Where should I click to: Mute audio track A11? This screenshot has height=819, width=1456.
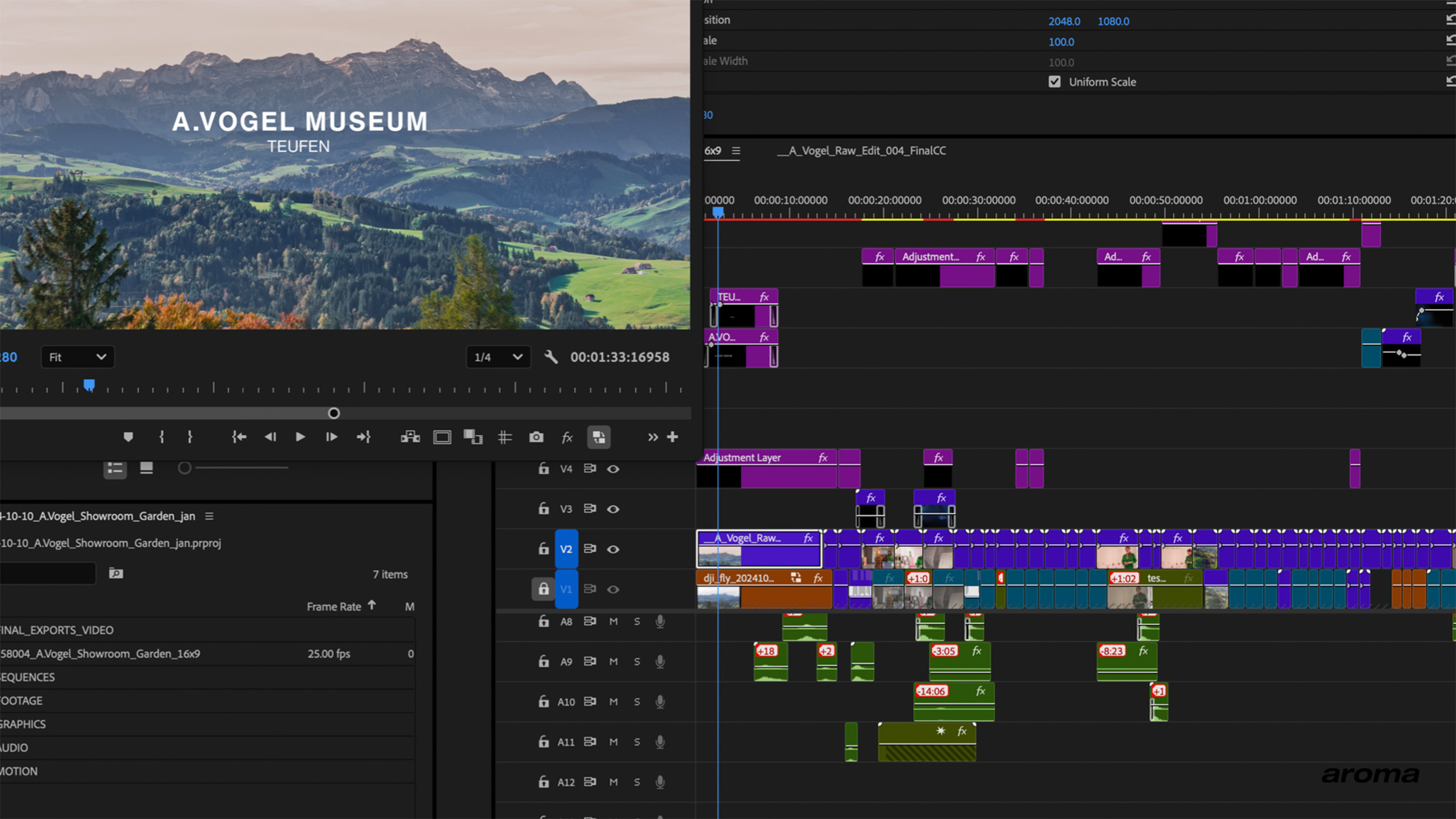click(x=613, y=741)
